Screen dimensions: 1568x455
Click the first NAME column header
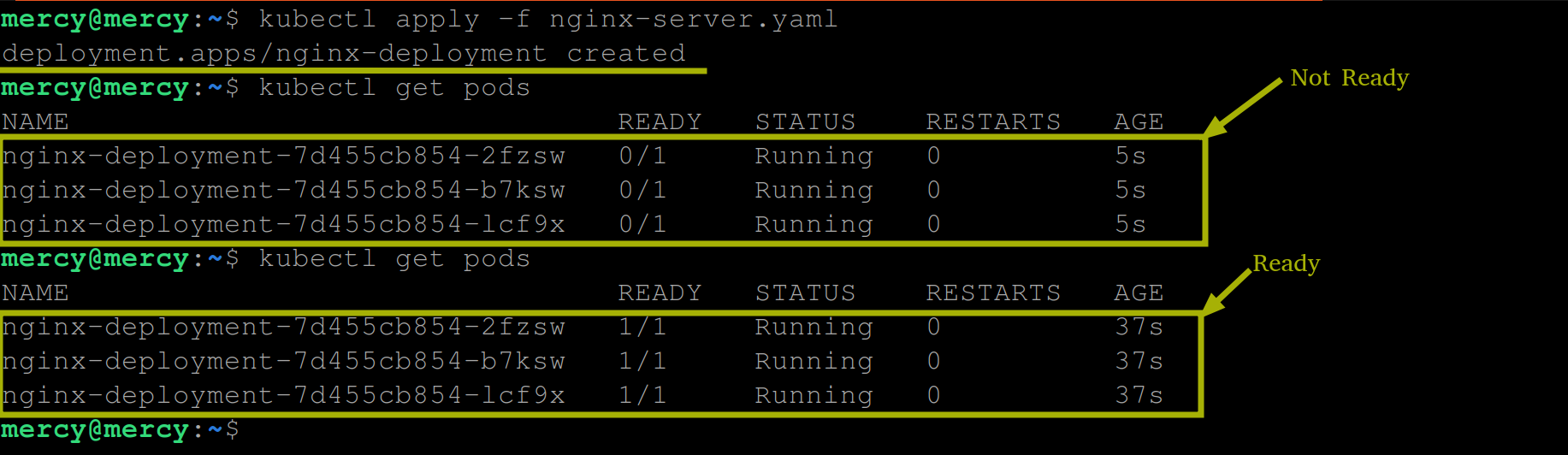[x=35, y=121]
